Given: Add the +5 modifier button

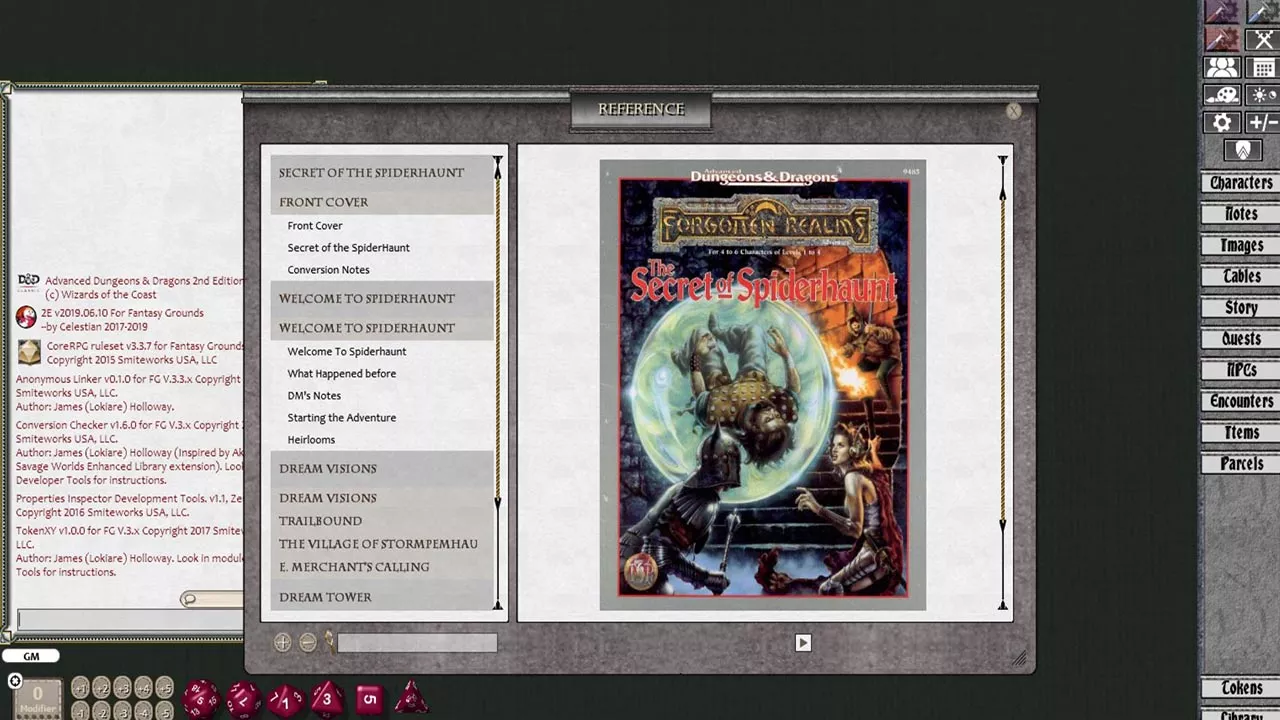Looking at the screenshot, I should coord(164,687).
